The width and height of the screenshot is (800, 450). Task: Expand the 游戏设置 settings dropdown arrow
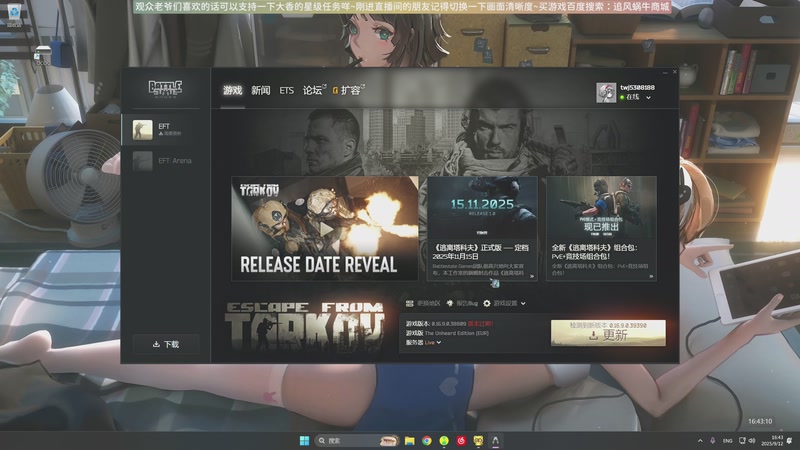(x=523, y=304)
